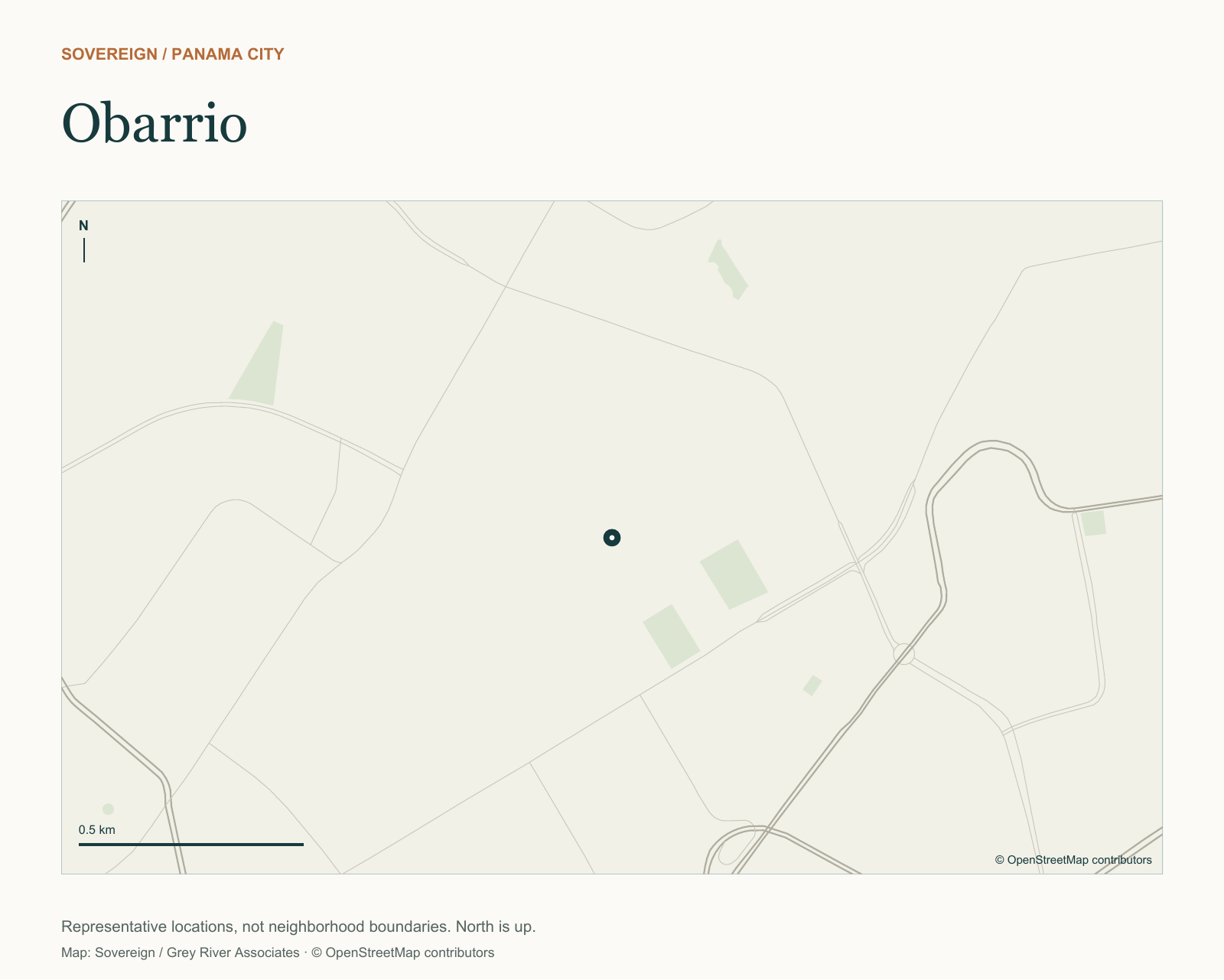The image size is (1224, 980).
Task: Click the scale bar line
Action: 191,845
